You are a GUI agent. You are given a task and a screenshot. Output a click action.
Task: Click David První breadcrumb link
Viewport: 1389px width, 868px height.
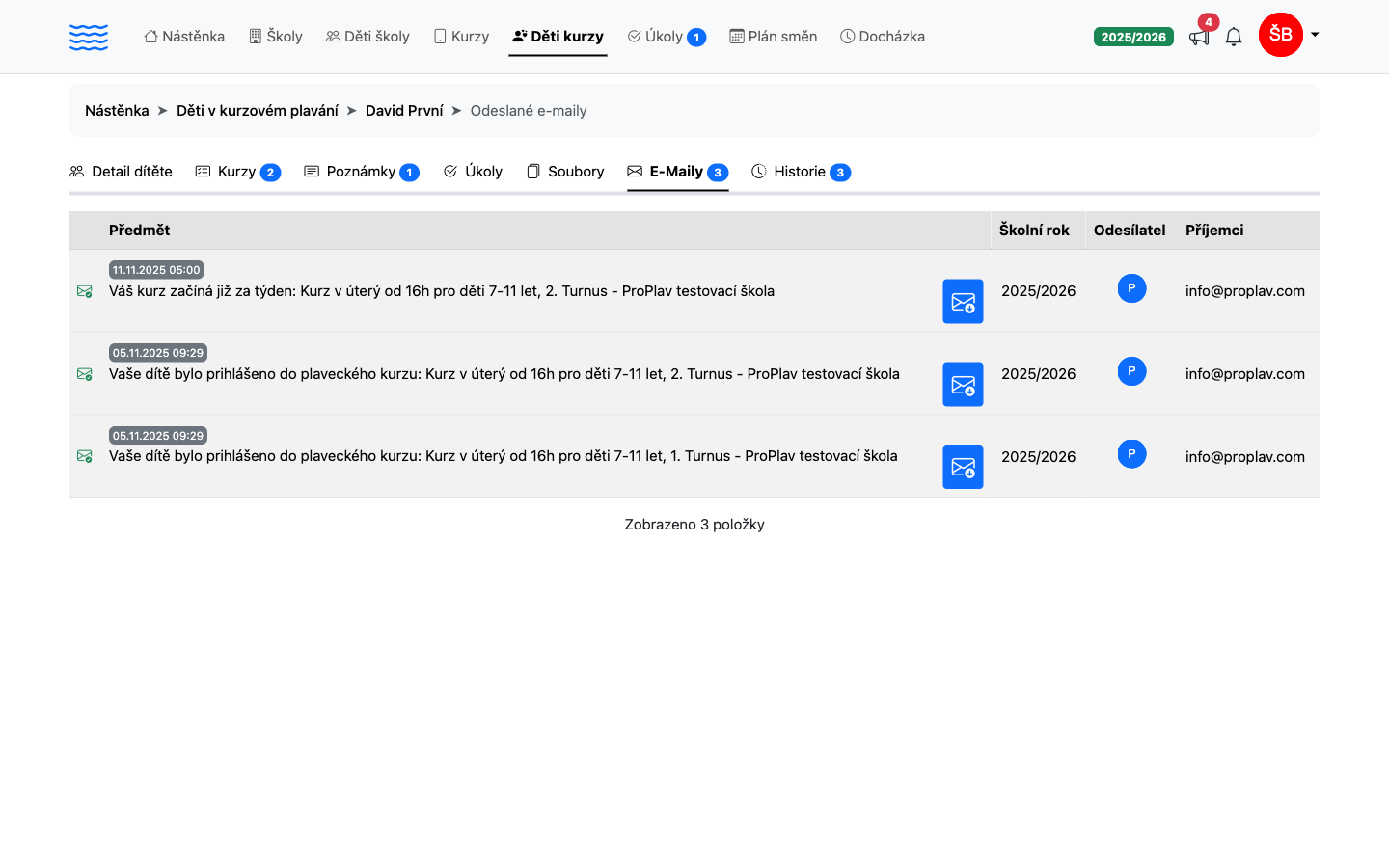click(x=404, y=111)
